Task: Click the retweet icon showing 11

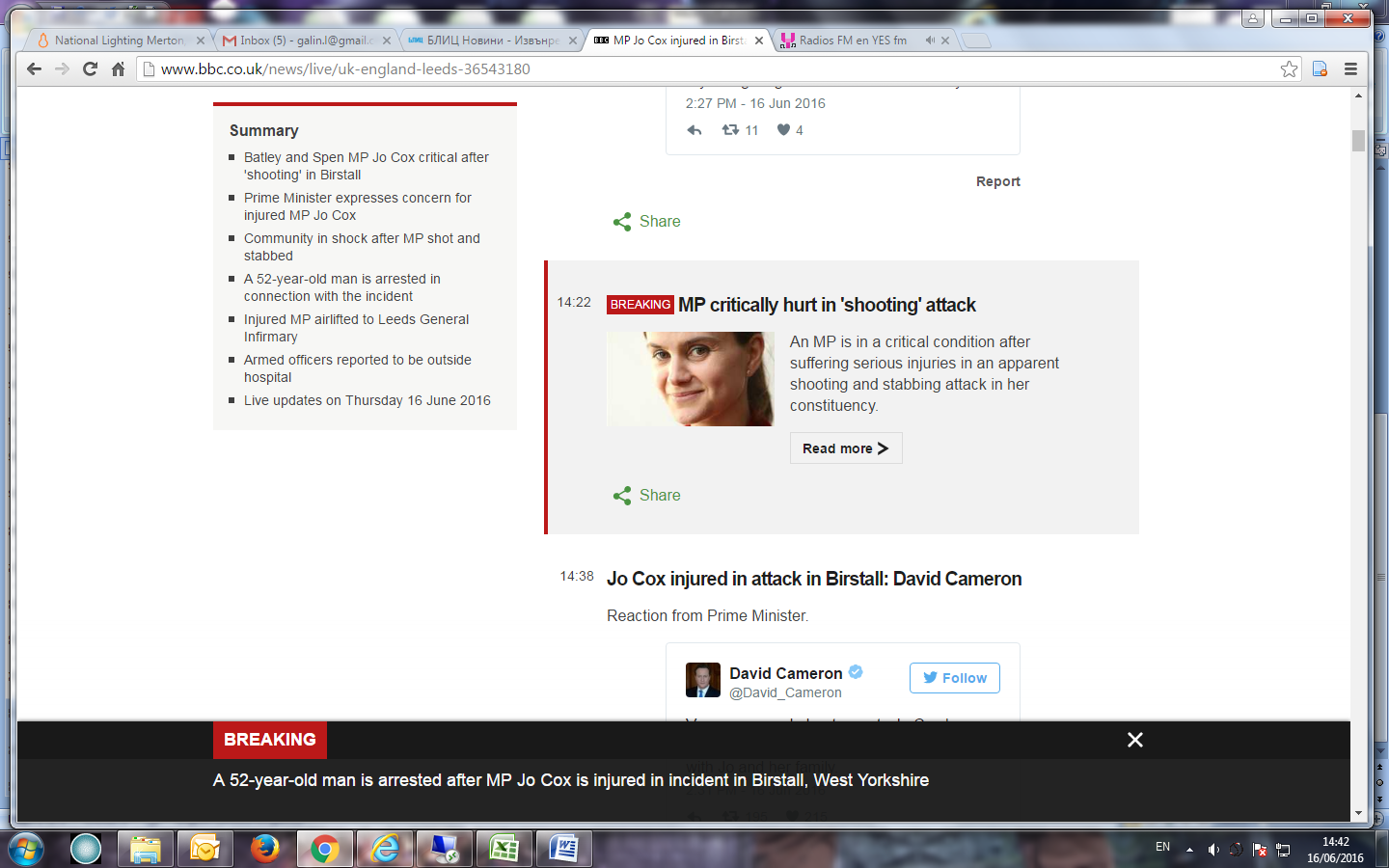Action: click(731, 130)
